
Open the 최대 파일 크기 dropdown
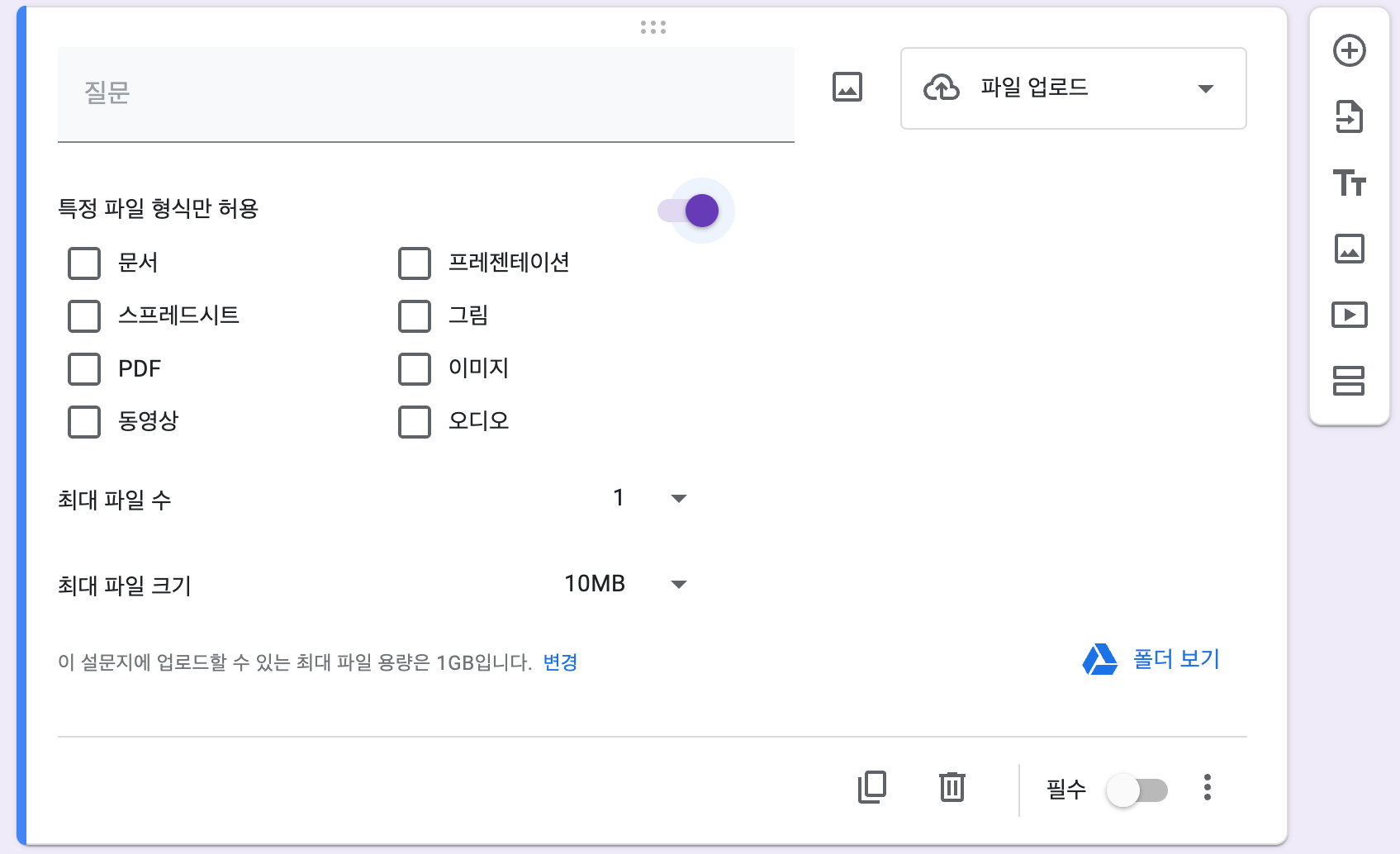click(679, 584)
